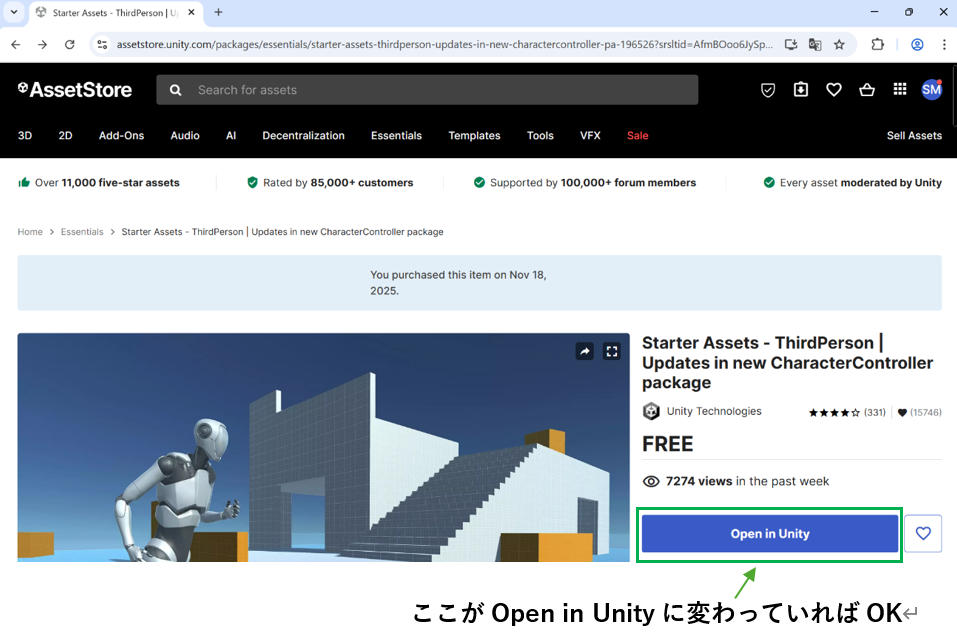The height and width of the screenshot is (633, 957).
Task: Click the Sell Assets link
Action: coord(914,136)
